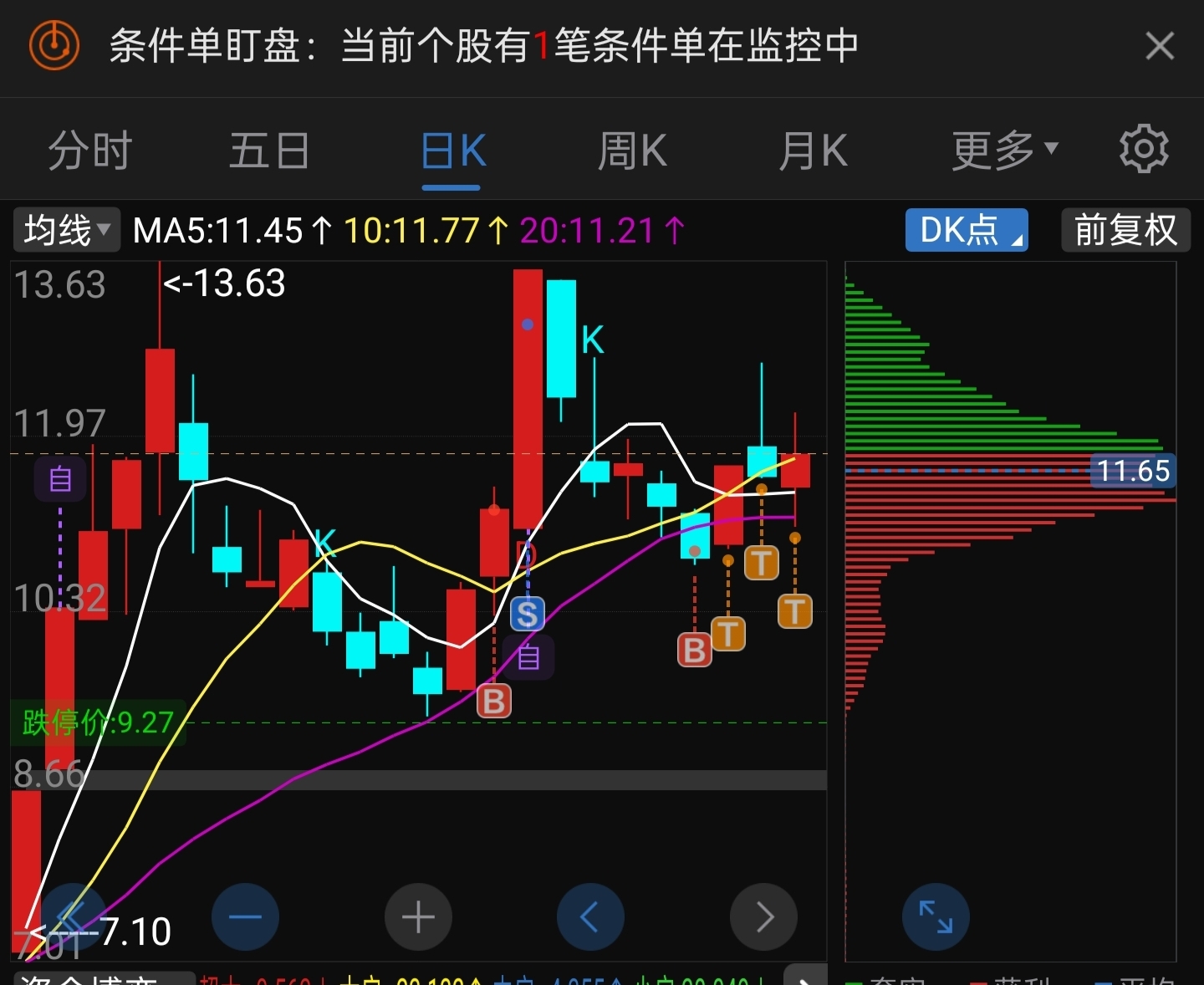Image resolution: width=1204 pixels, height=985 pixels.
Task: Expand chart to fullscreen with arrows icon
Action: (936, 917)
